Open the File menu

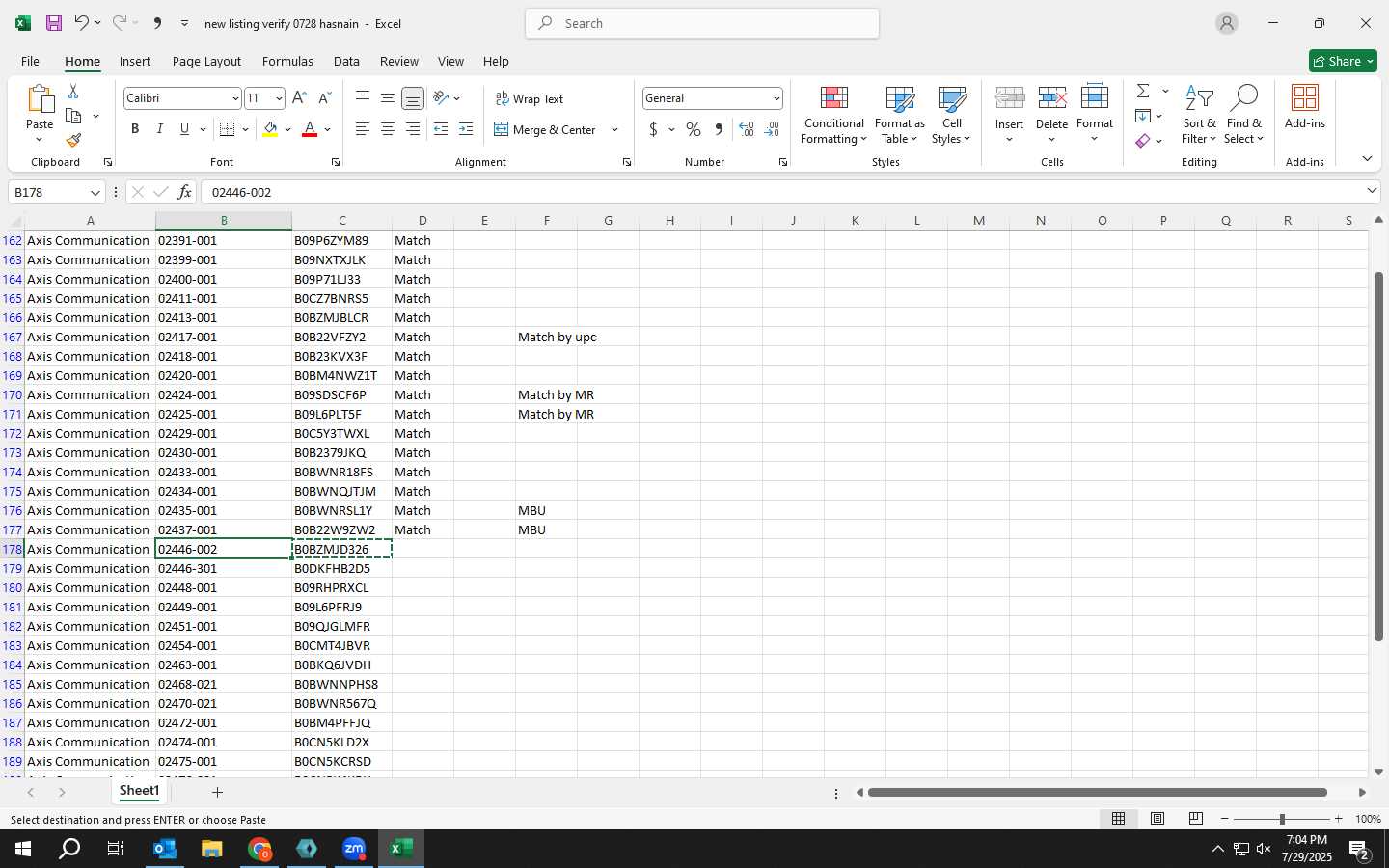[x=30, y=61]
